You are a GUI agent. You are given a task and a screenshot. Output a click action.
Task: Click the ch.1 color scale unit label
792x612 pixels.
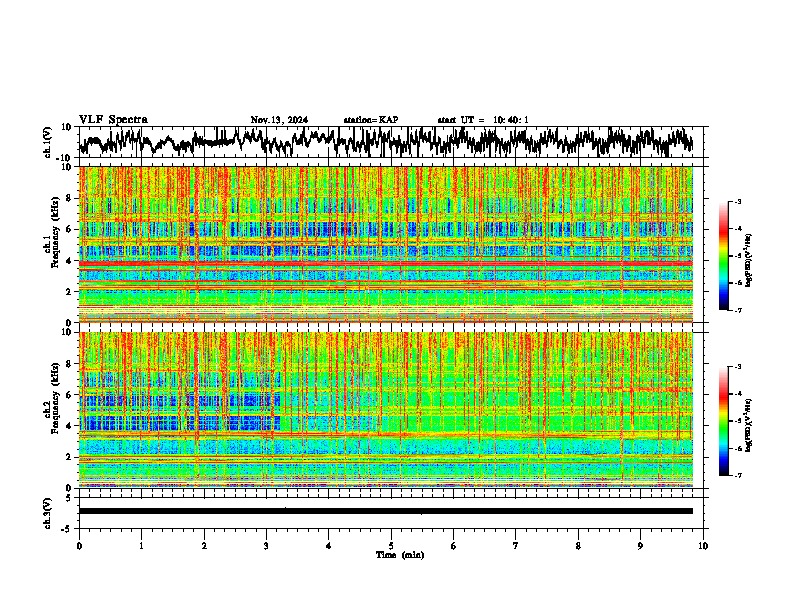coord(748,260)
